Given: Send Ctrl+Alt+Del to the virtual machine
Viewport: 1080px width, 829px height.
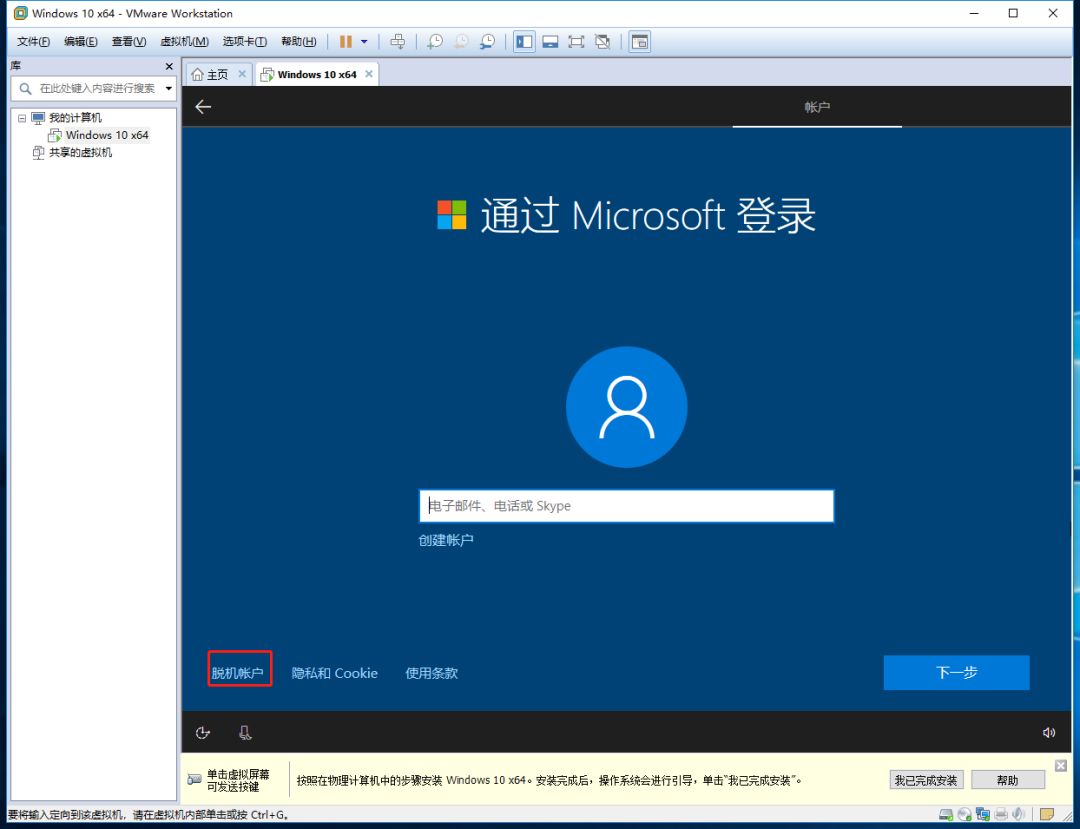Looking at the screenshot, I should coord(397,41).
